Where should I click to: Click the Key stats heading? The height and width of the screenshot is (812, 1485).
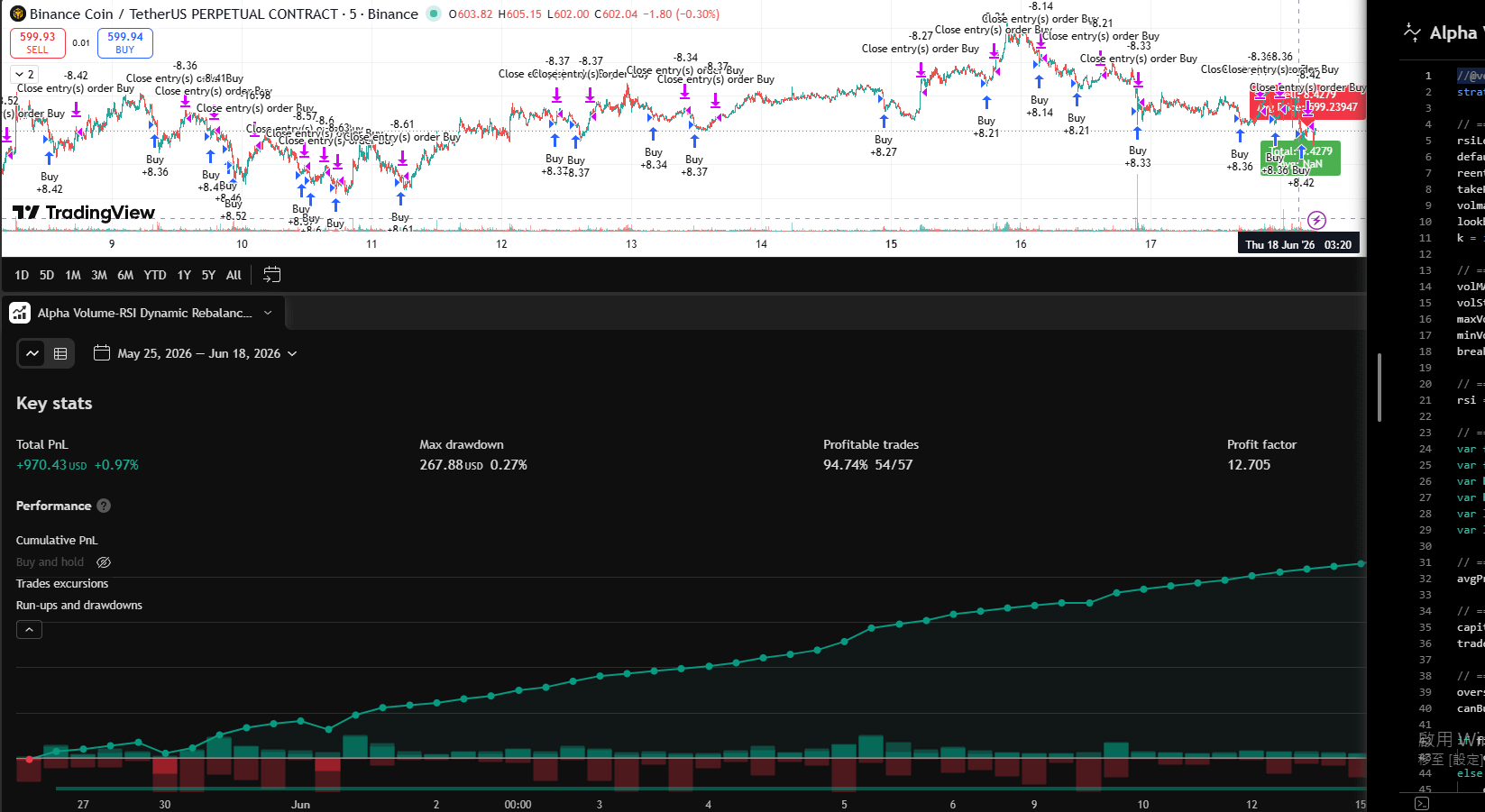54,403
